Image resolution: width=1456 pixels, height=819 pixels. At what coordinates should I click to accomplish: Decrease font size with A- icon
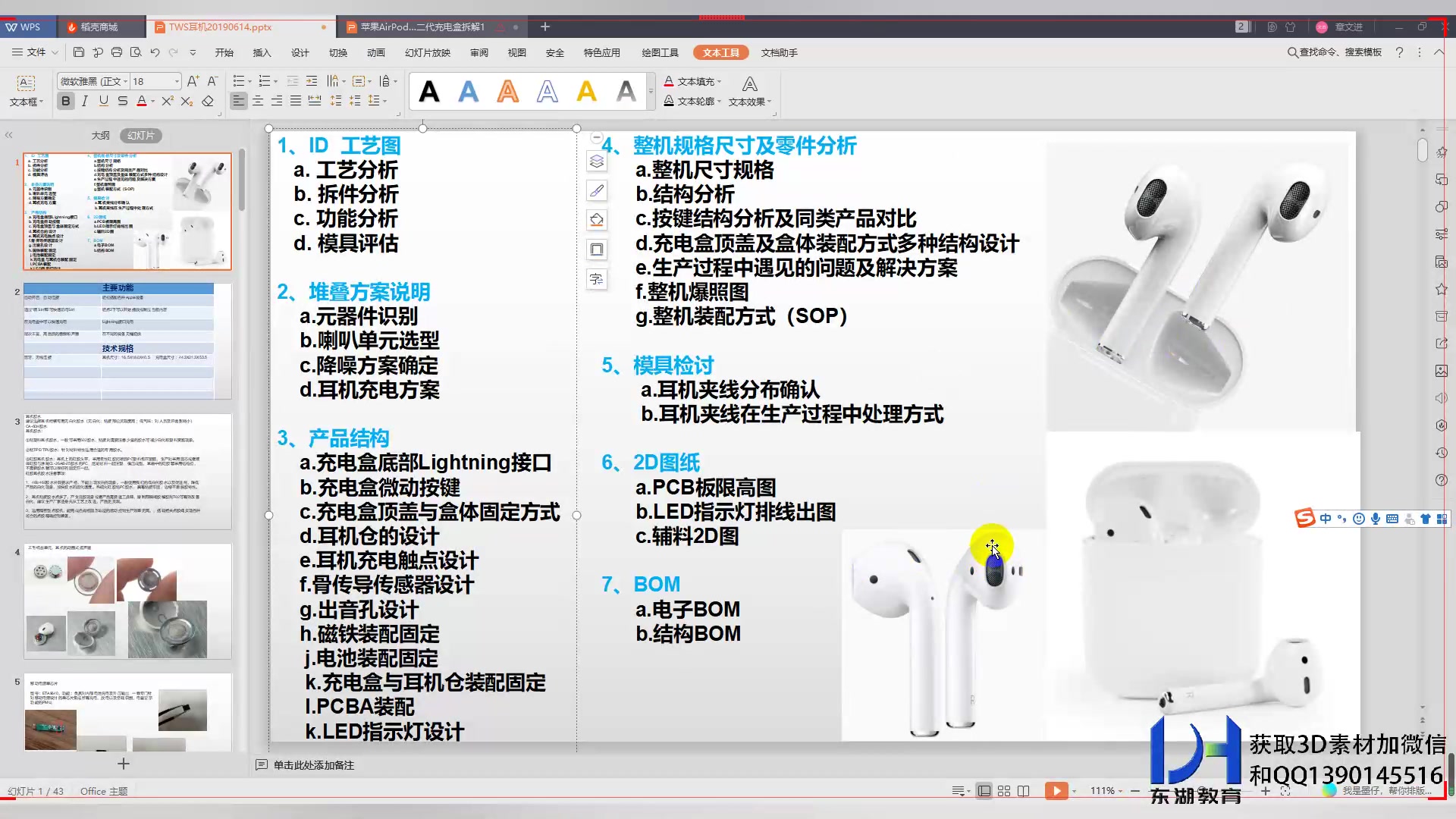pyautogui.click(x=212, y=81)
